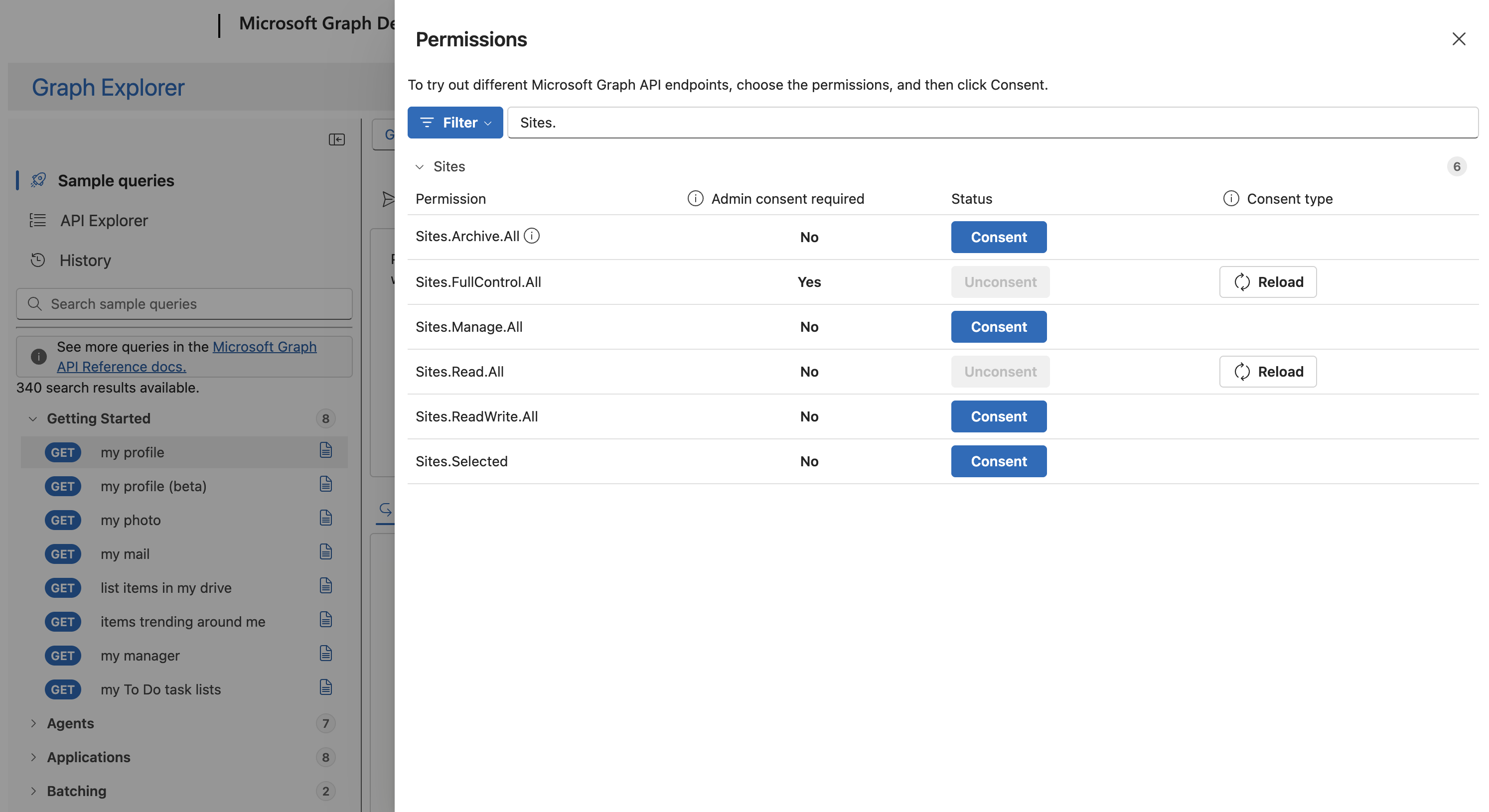Click the Status column header
Viewport: 1489px width, 812px height.
(x=972, y=199)
